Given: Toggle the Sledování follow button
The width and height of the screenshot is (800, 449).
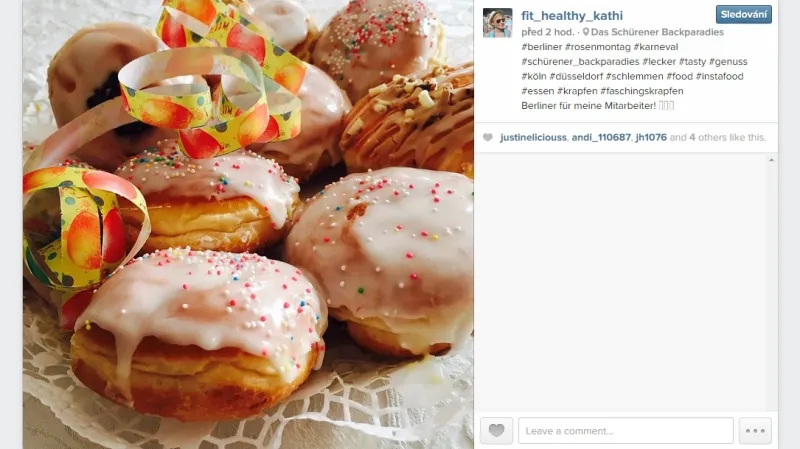Looking at the screenshot, I should point(743,14).
